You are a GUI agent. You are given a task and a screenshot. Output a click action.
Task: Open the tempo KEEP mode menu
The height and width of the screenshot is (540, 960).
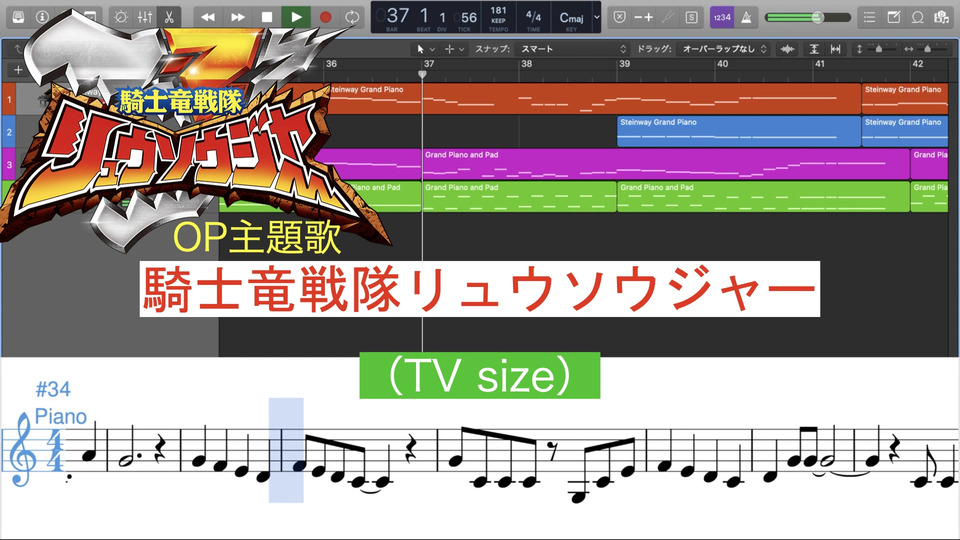[498, 20]
